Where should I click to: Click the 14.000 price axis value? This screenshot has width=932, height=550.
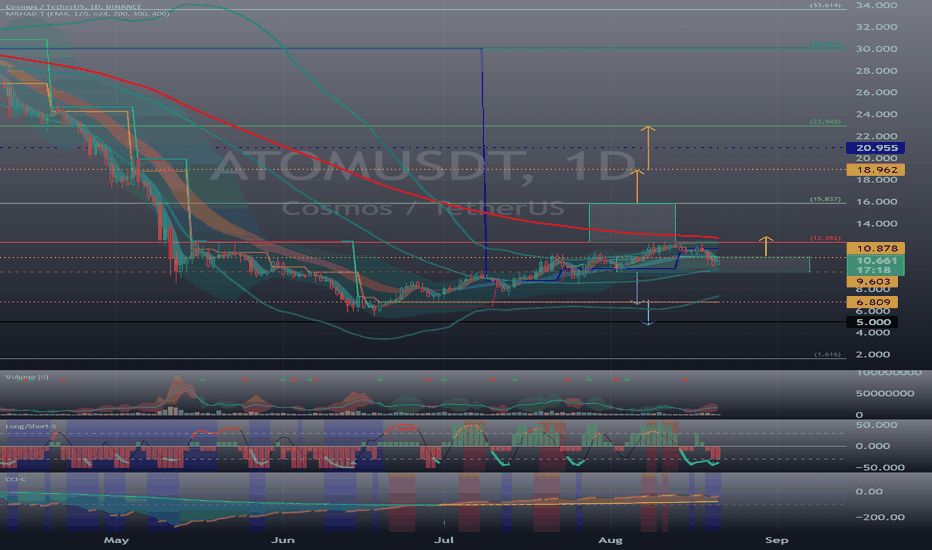[876, 224]
